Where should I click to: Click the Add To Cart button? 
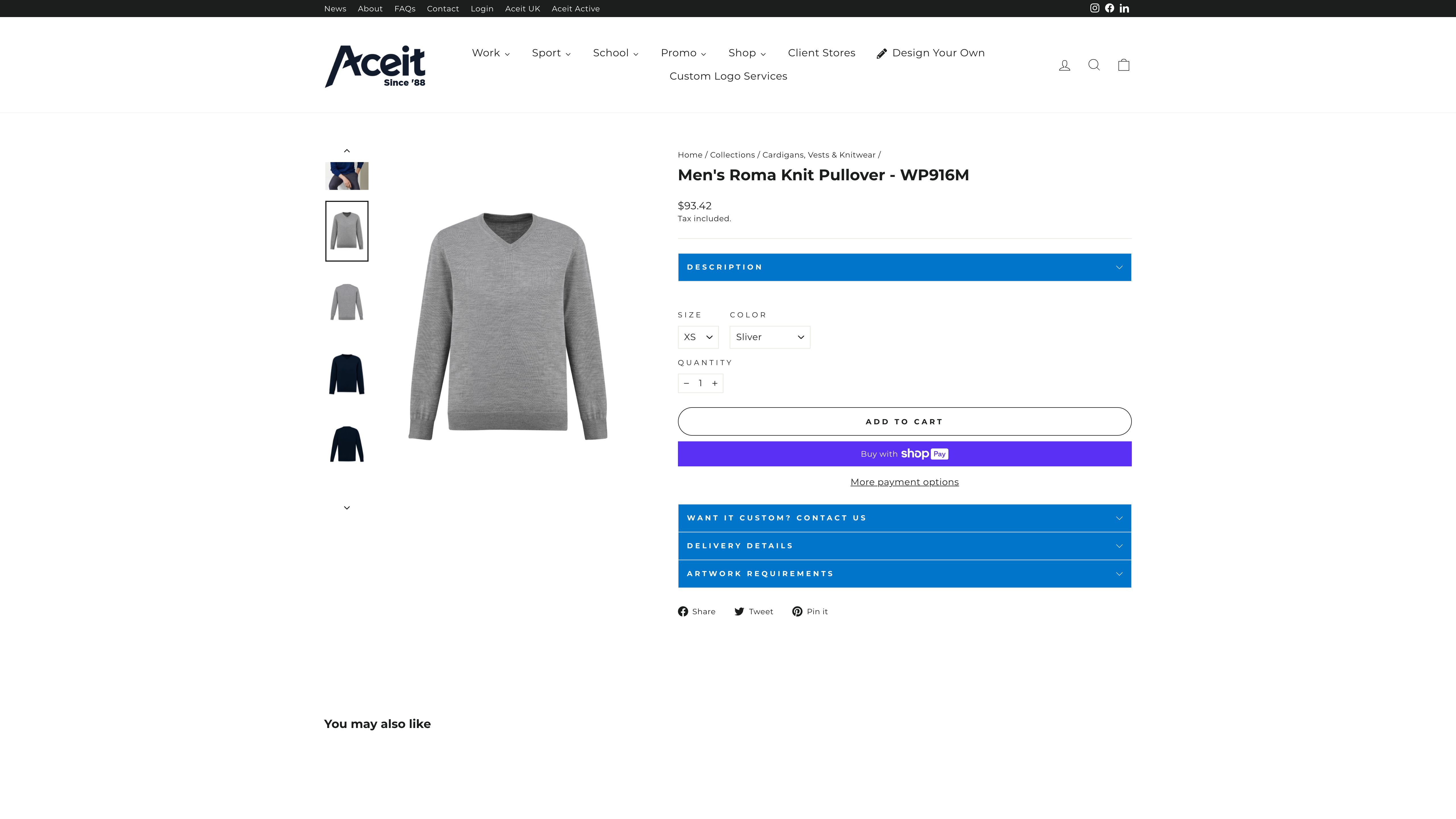coord(904,421)
